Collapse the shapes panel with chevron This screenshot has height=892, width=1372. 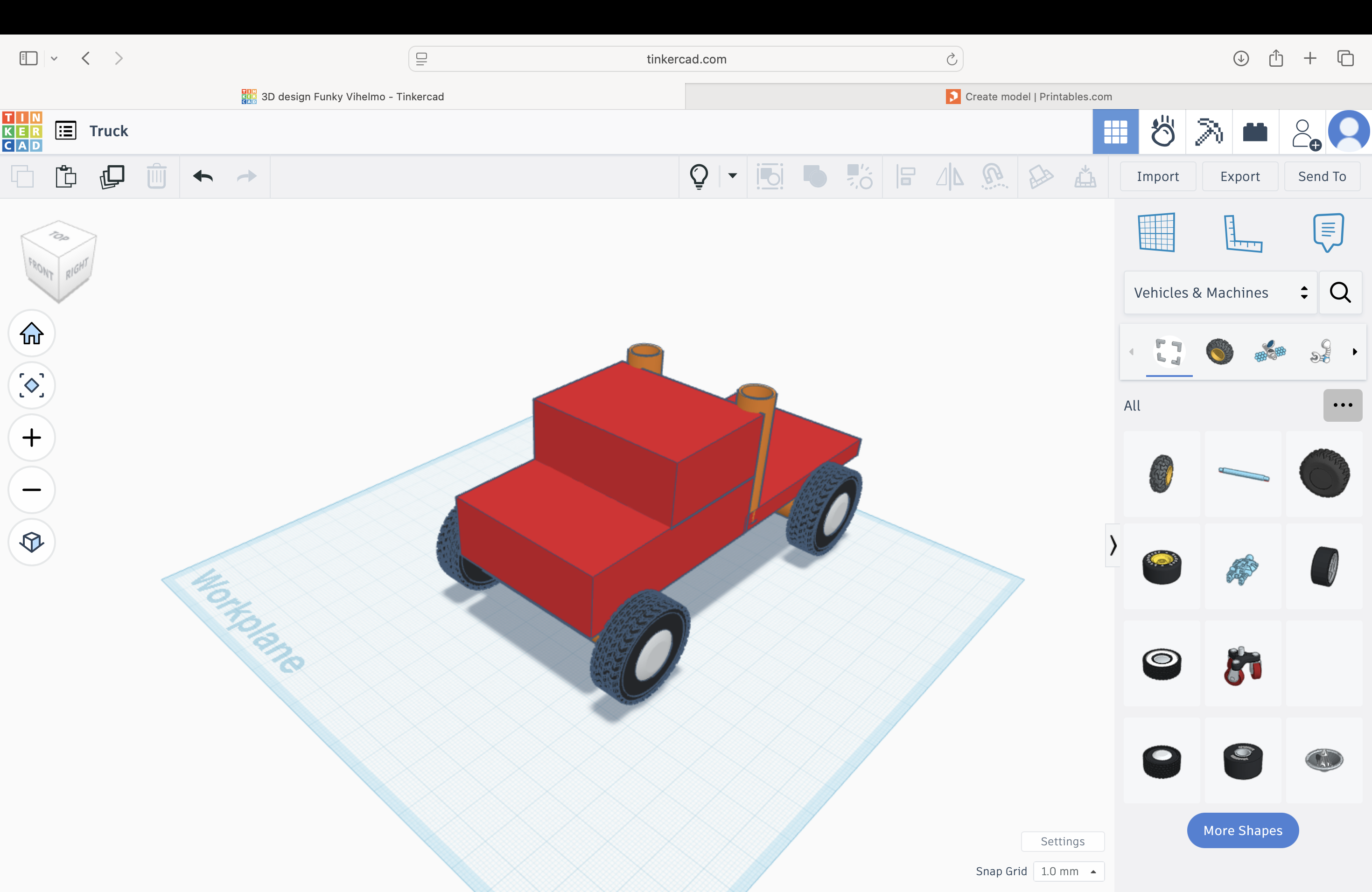pyautogui.click(x=1113, y=545)
